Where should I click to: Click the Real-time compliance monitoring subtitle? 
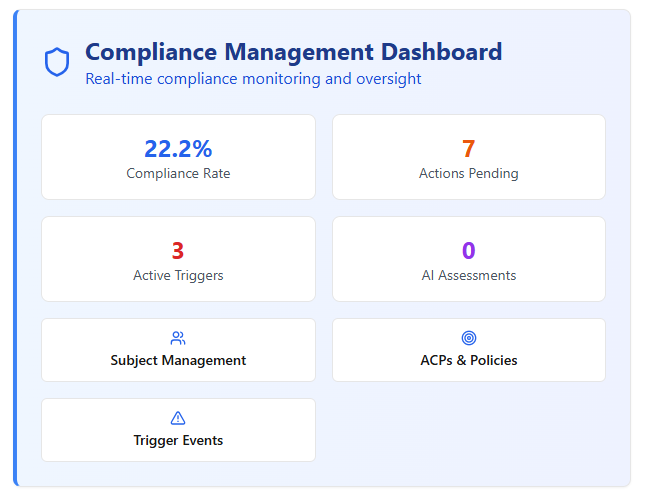click(253, 79)
